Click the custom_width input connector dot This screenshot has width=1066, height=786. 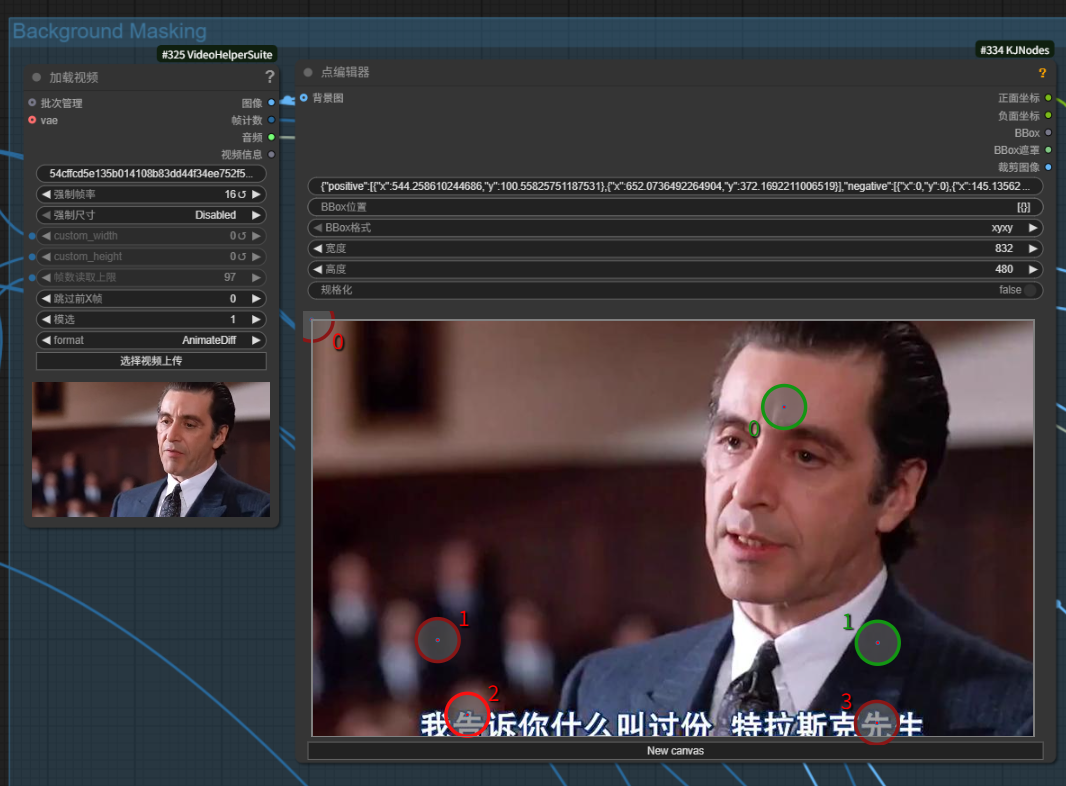(32, 236)
